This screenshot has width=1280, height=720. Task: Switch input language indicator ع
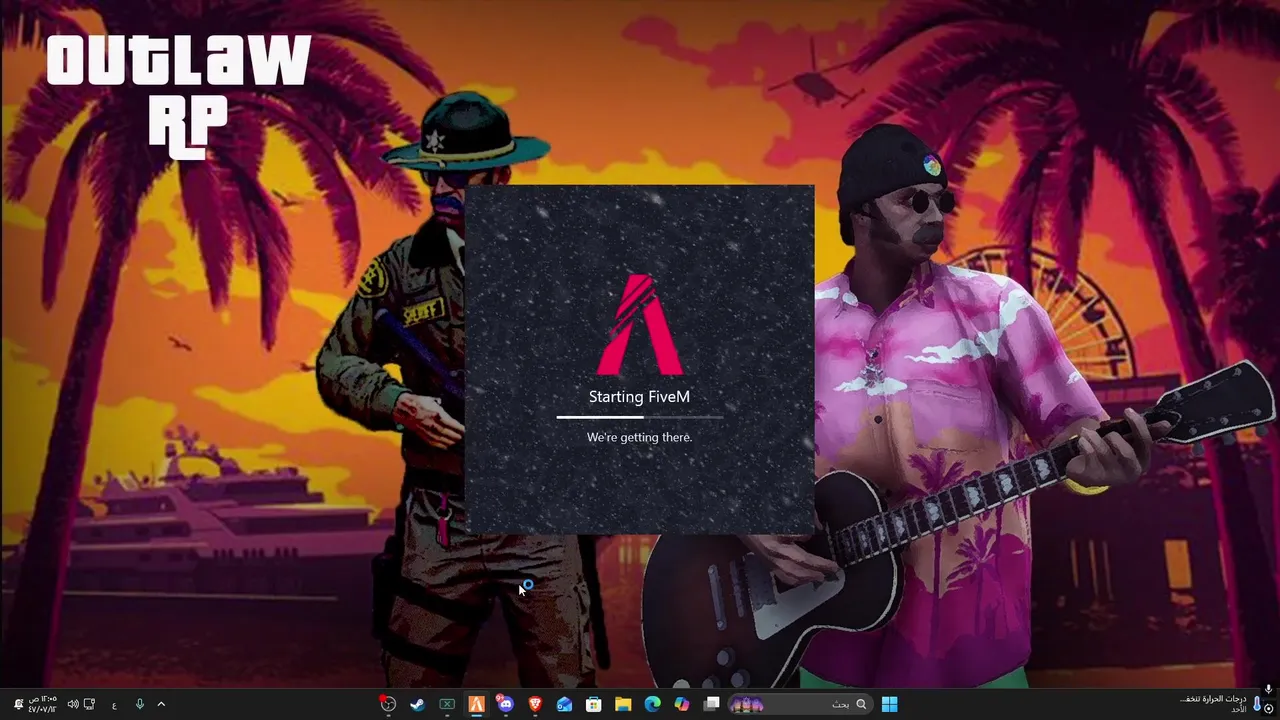point(114,705)
